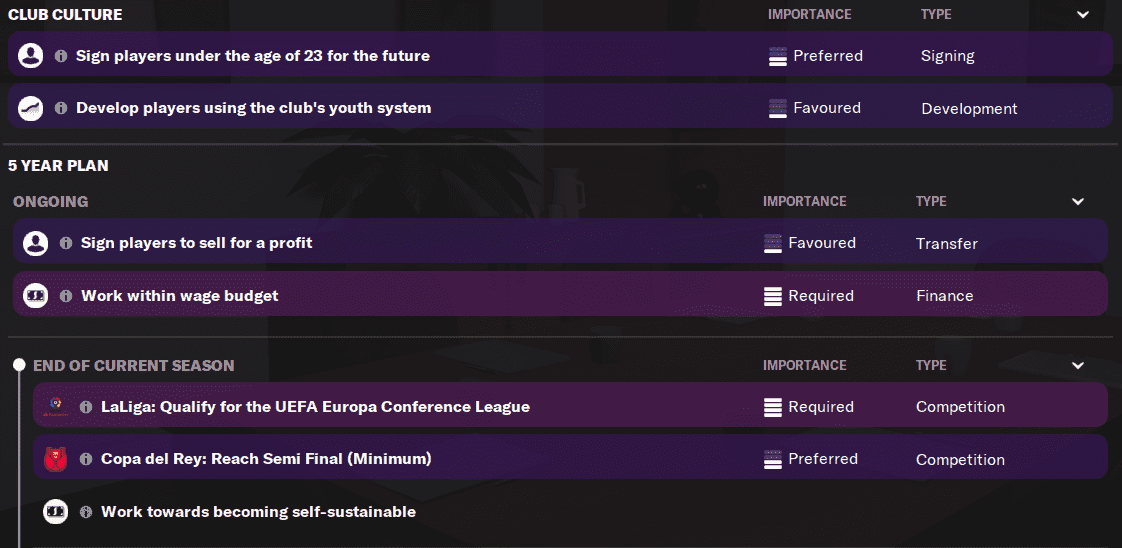Click the Type column header in the Ongoing section
Screen dimensions: 1122x548
click(x=930, y=202)
